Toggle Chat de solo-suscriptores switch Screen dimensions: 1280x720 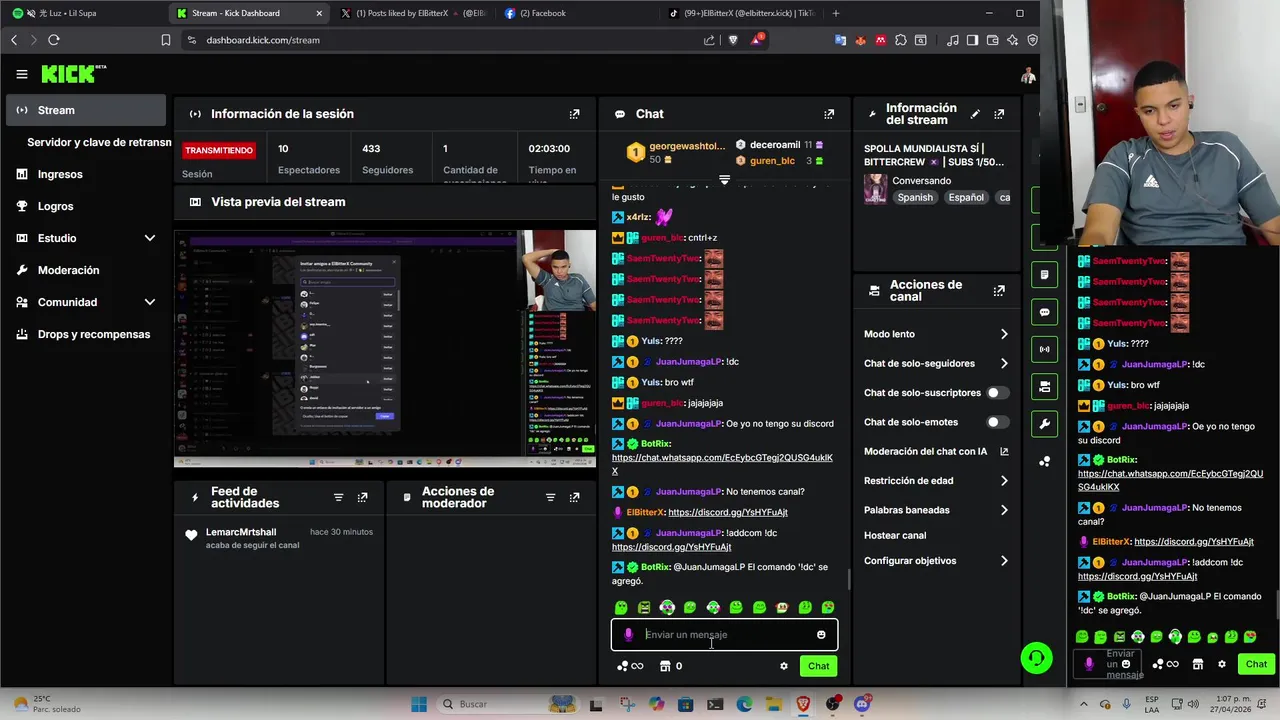[997, 393]
